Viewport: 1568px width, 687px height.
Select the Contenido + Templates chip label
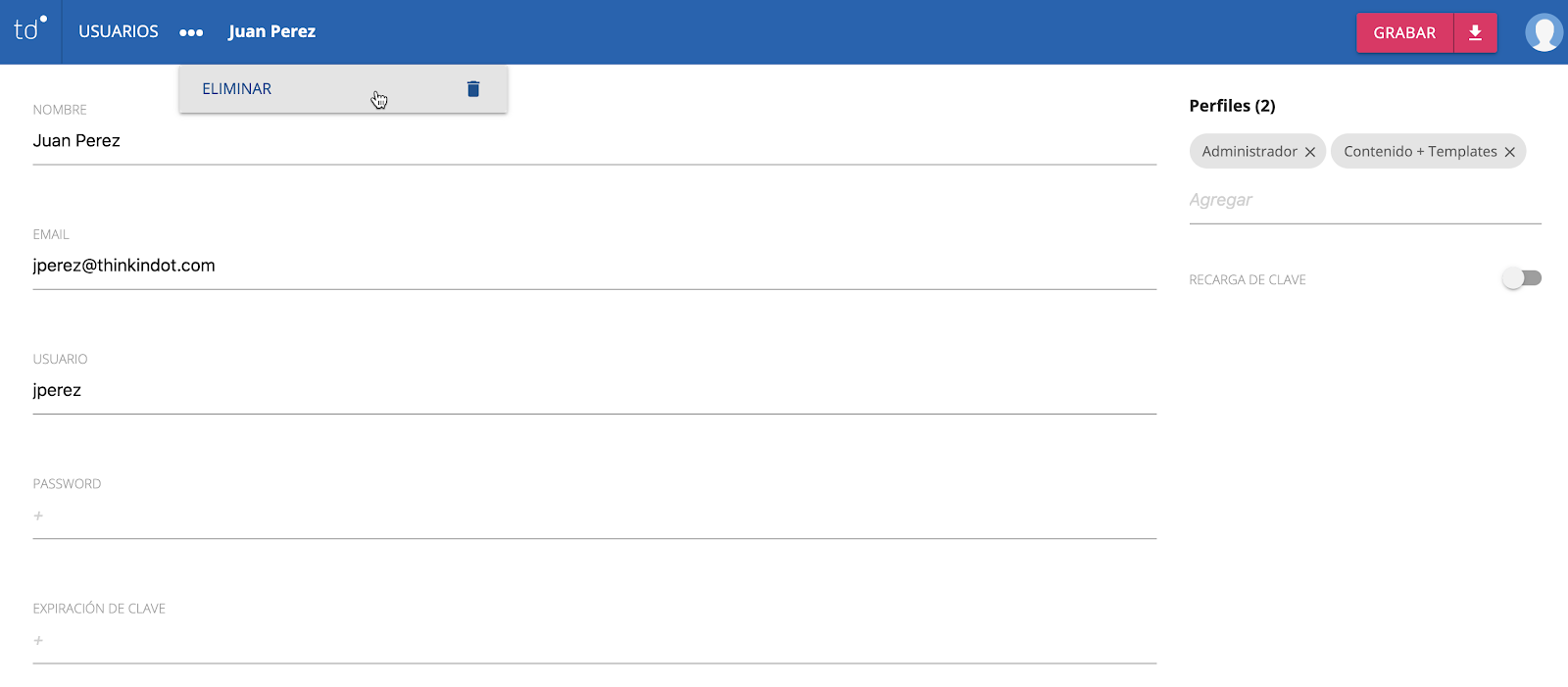point(1419,152)
